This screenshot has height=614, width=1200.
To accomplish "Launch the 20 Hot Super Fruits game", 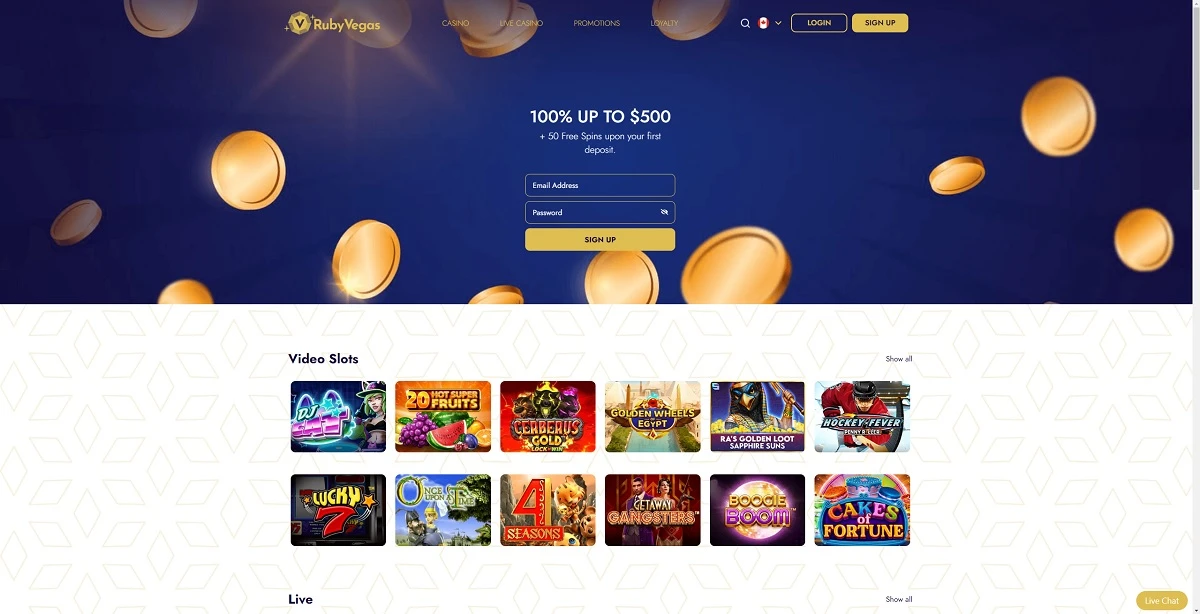I will tap(443, 416).
